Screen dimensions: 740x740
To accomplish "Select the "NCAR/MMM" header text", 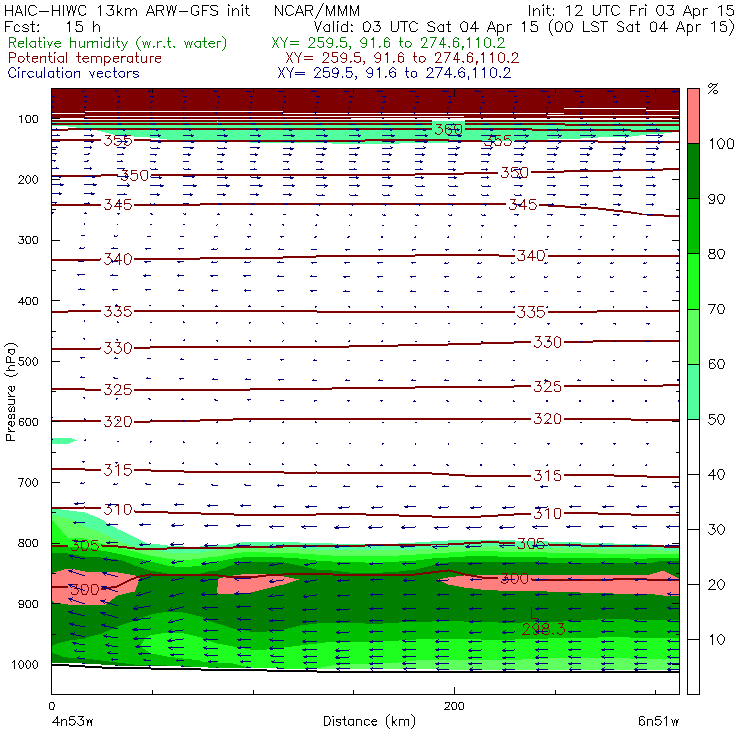I will click(317, 11).
